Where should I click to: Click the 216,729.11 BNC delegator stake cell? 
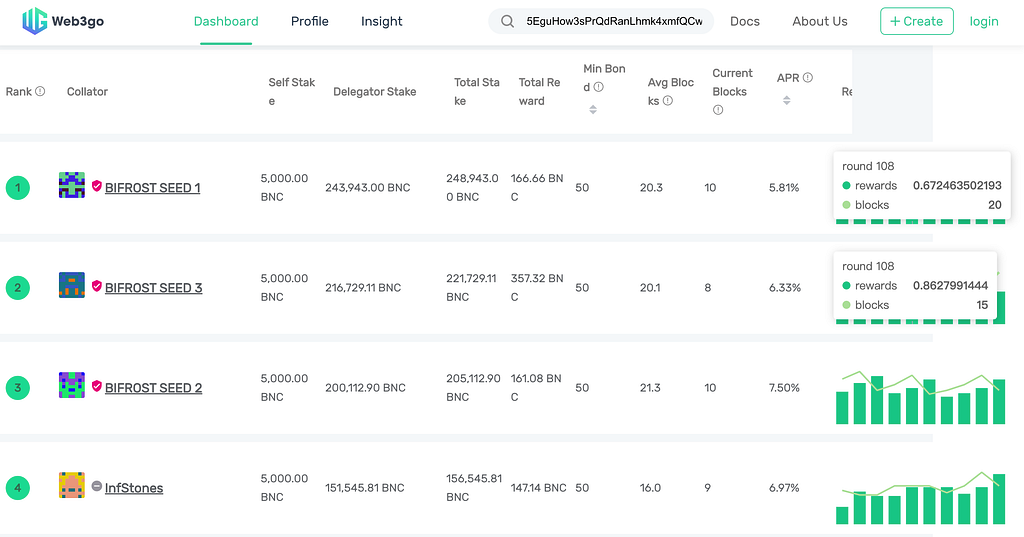click(363, 288)
